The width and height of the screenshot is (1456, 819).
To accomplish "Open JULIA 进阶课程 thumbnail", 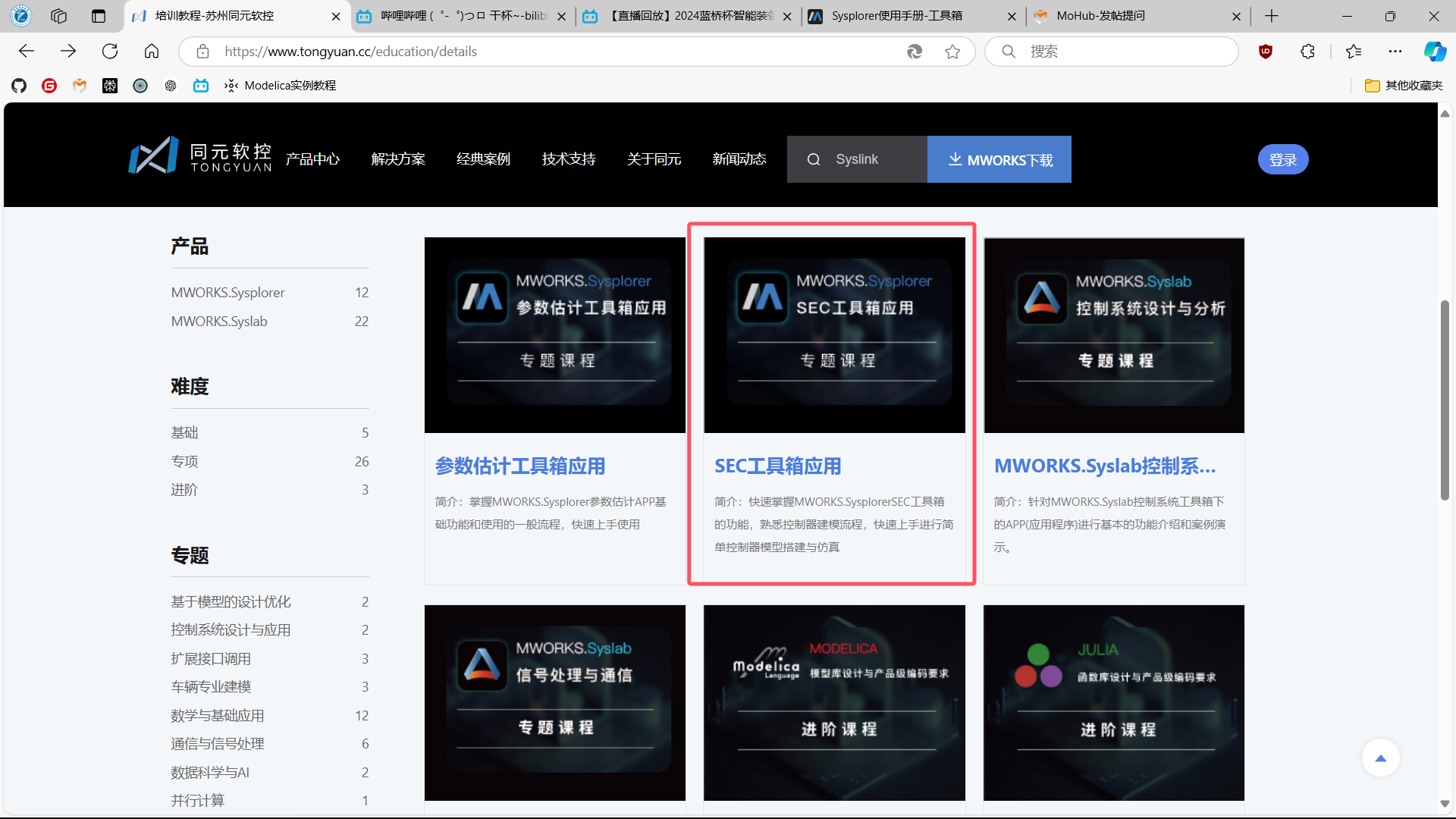I will click(1114, 703).
